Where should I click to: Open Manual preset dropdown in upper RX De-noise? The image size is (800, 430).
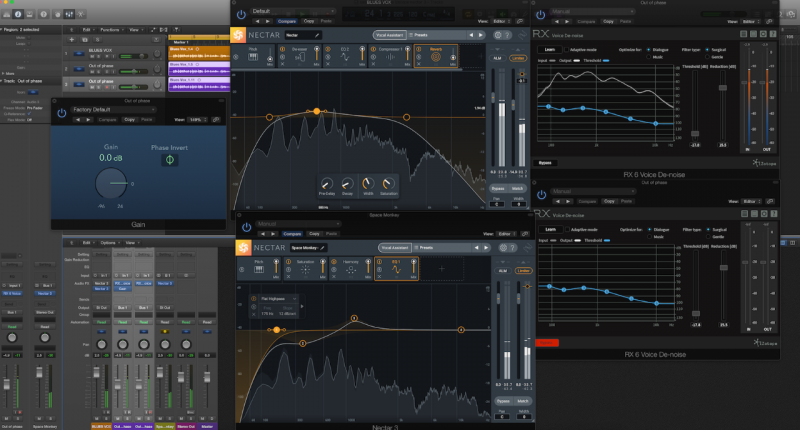(x=593, y=11)
